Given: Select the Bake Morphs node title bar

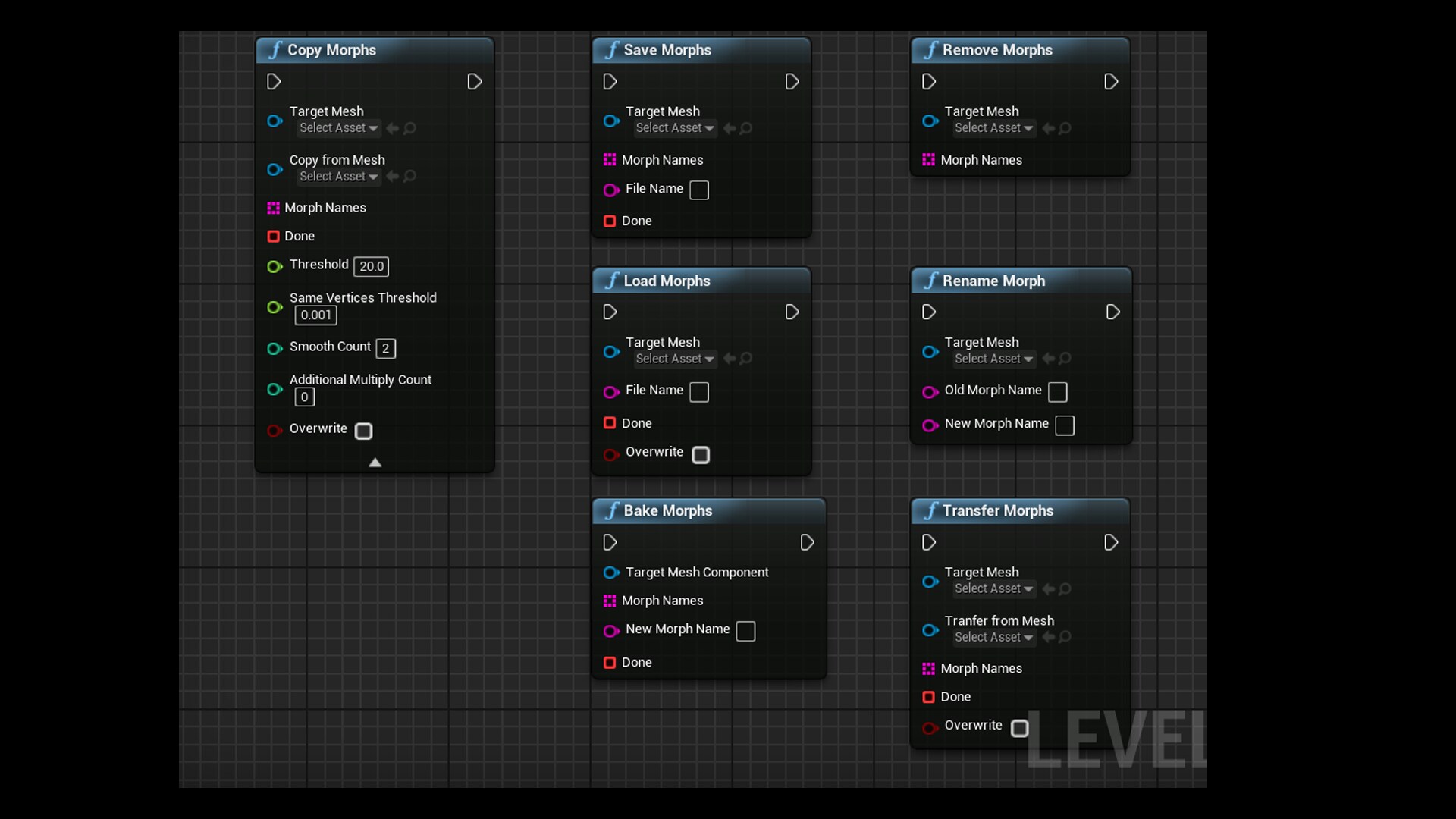Looking at the screenshot, I should click(709, 511).
